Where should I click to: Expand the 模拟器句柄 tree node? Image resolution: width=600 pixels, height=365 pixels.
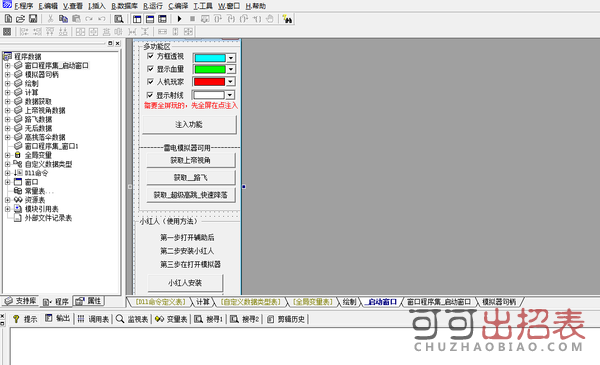tap(7, 74)
